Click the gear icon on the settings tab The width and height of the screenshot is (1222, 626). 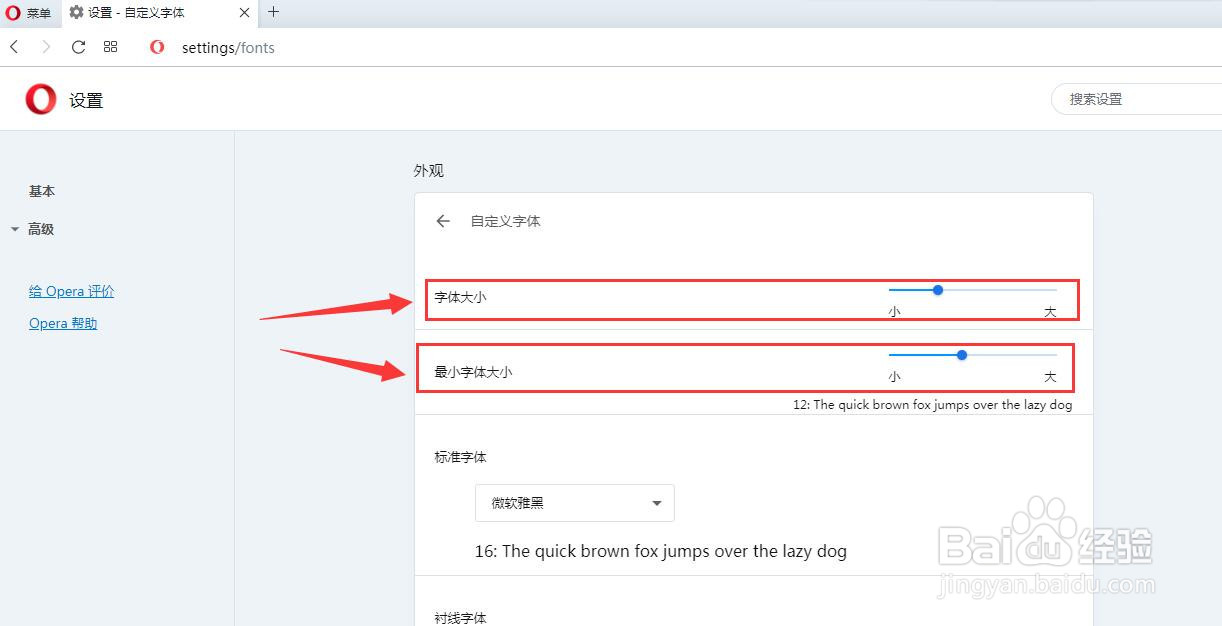(x=76, y=13)
